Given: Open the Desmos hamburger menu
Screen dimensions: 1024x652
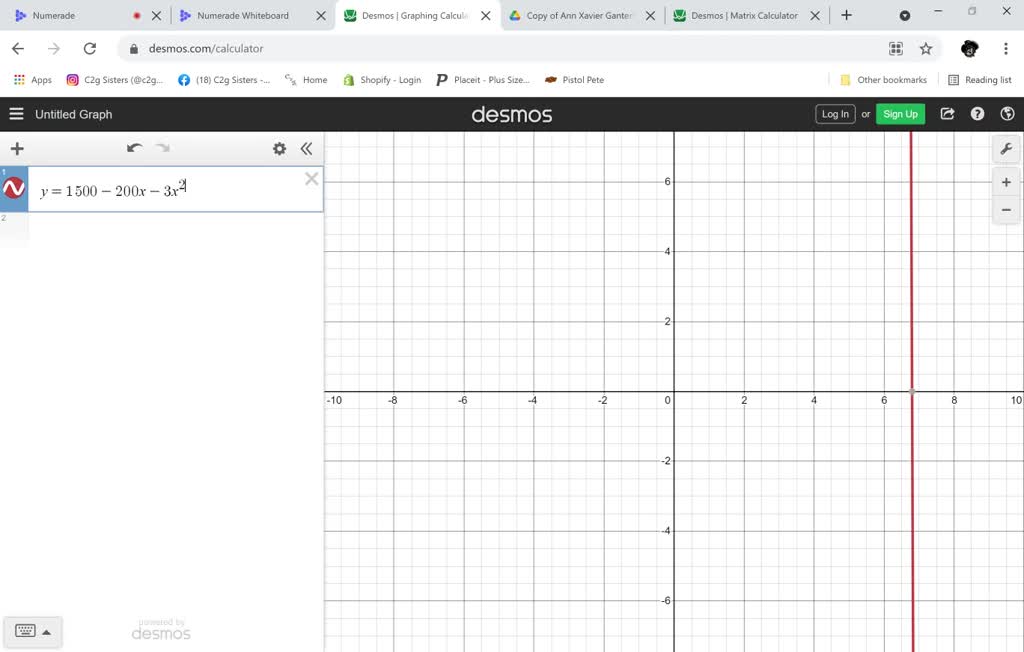Looking at the screenshot, I should coord(16,114).
